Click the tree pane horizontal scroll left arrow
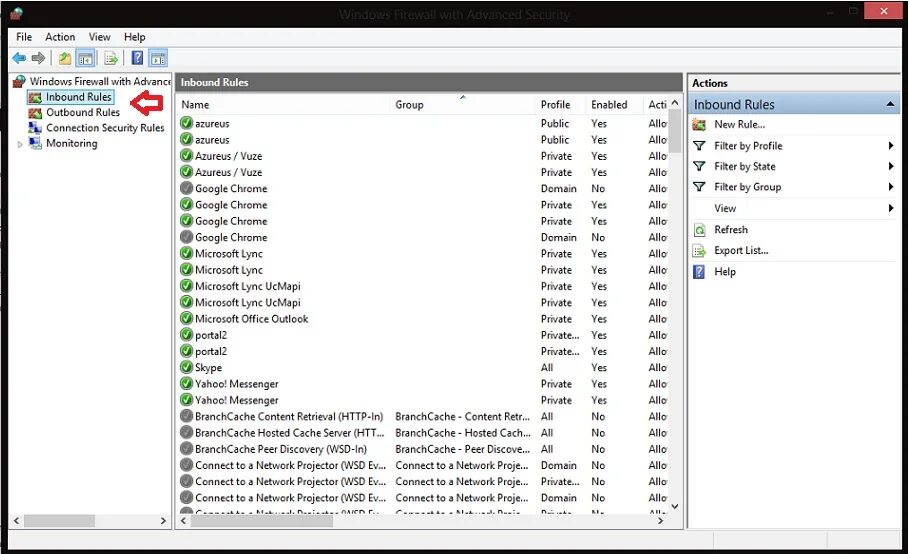The image size is (909, 554). tap(16, 521)
